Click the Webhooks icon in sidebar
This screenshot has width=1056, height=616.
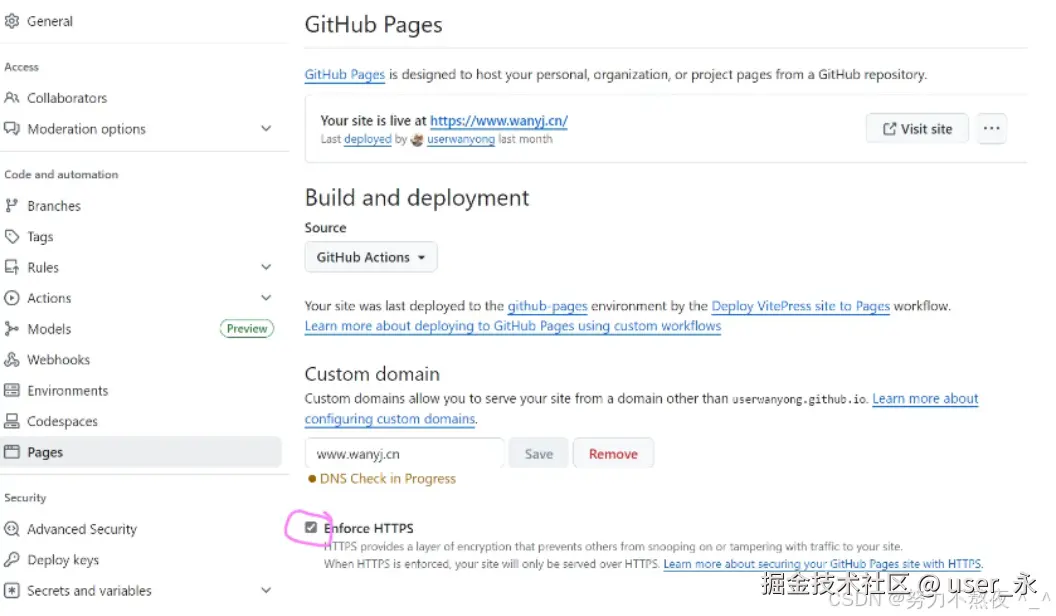(x=12, y=360)
